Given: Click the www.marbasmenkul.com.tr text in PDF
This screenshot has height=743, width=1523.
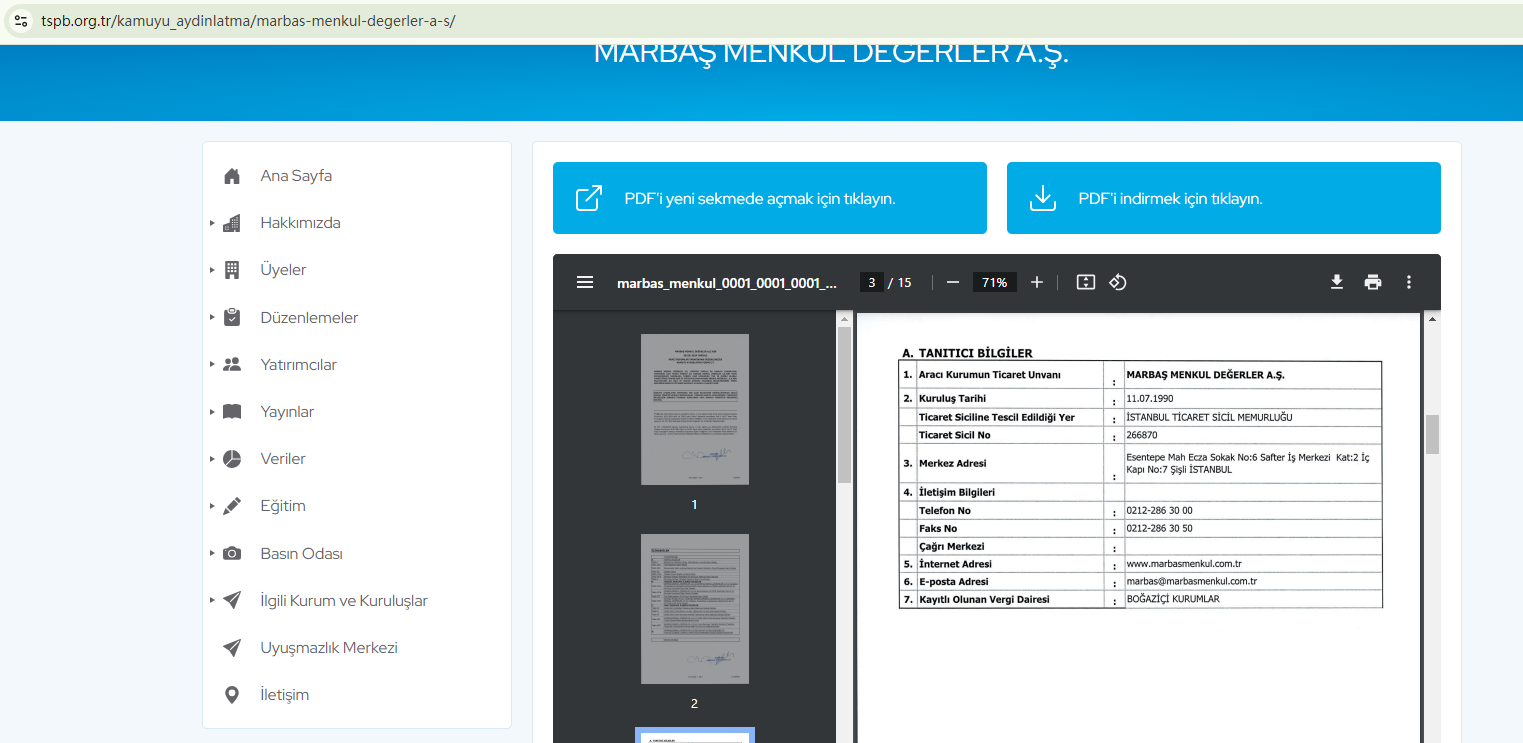Looking at the screenshot, I should [x=1184, y=564].
